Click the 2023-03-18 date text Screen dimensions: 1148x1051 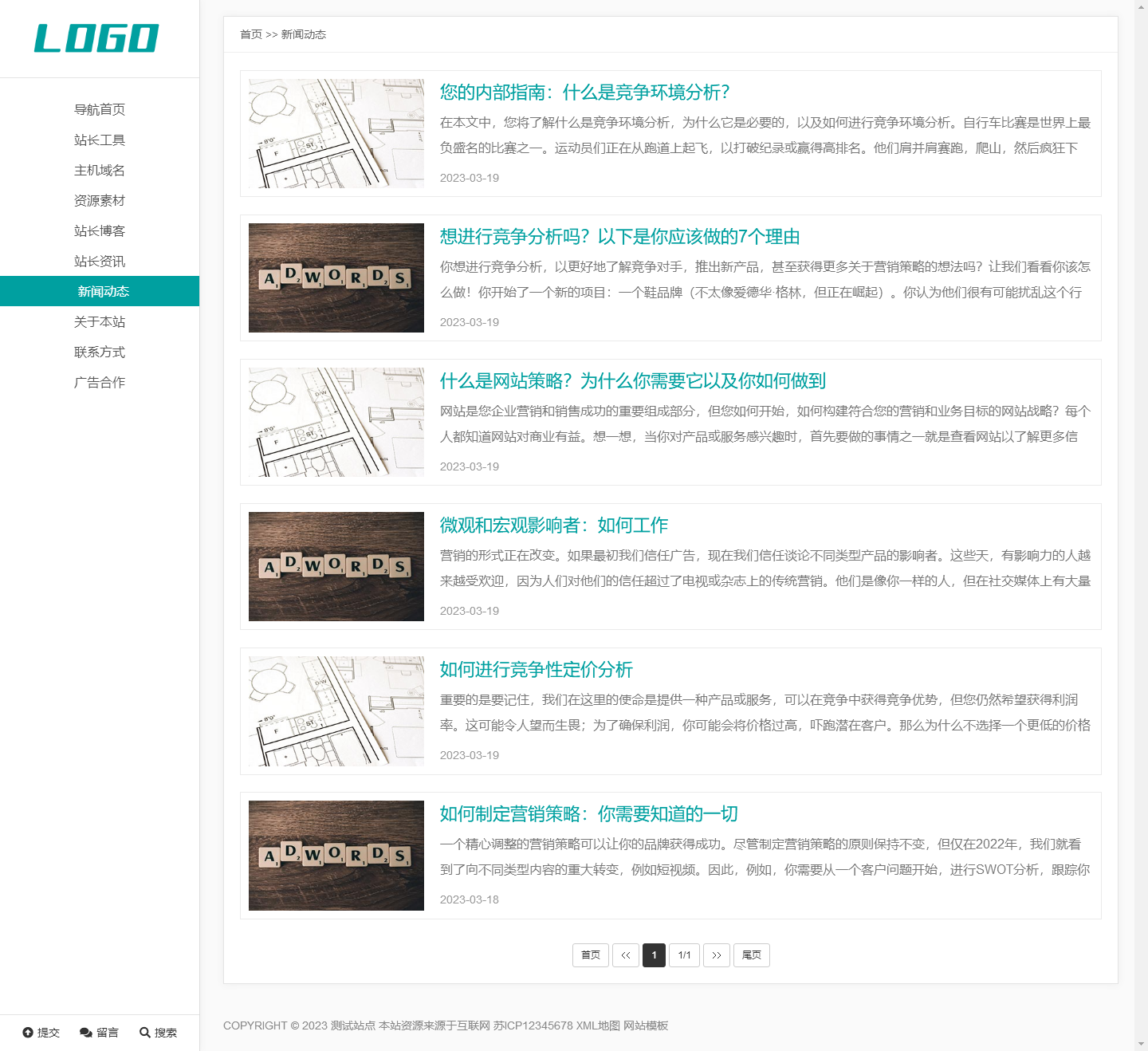pyautogui.click(x=470, y=899)
